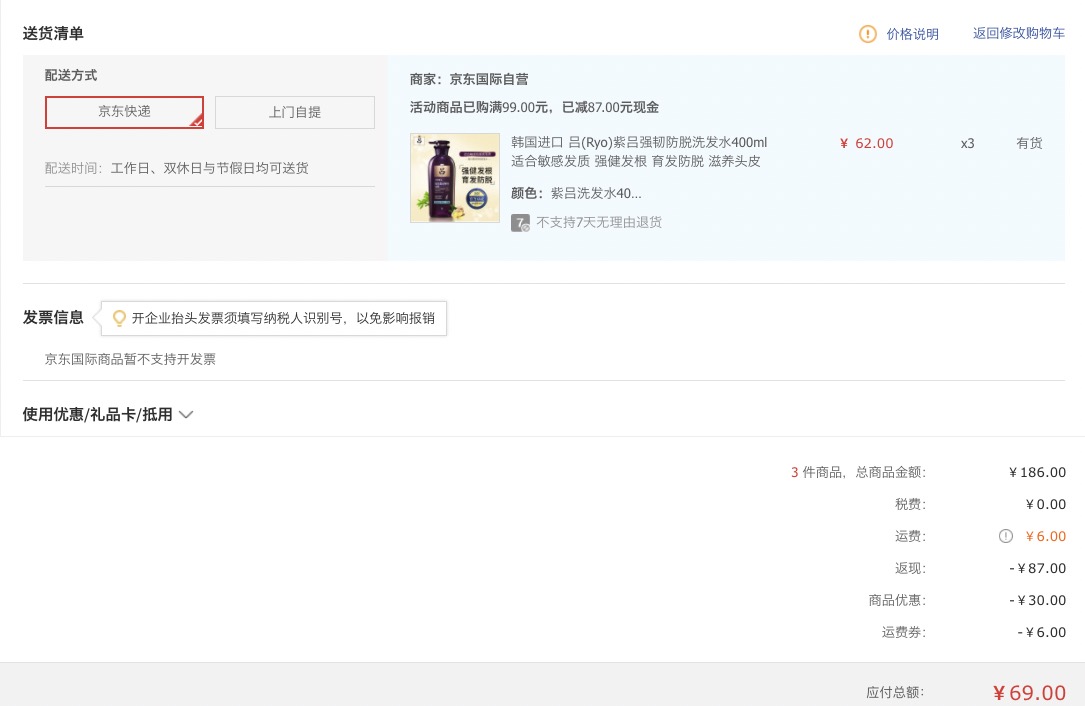The width and height of the screenshot is (1085, 706).
Task: Click total goods amount ¥186.00
Action: coord(1037,473)
